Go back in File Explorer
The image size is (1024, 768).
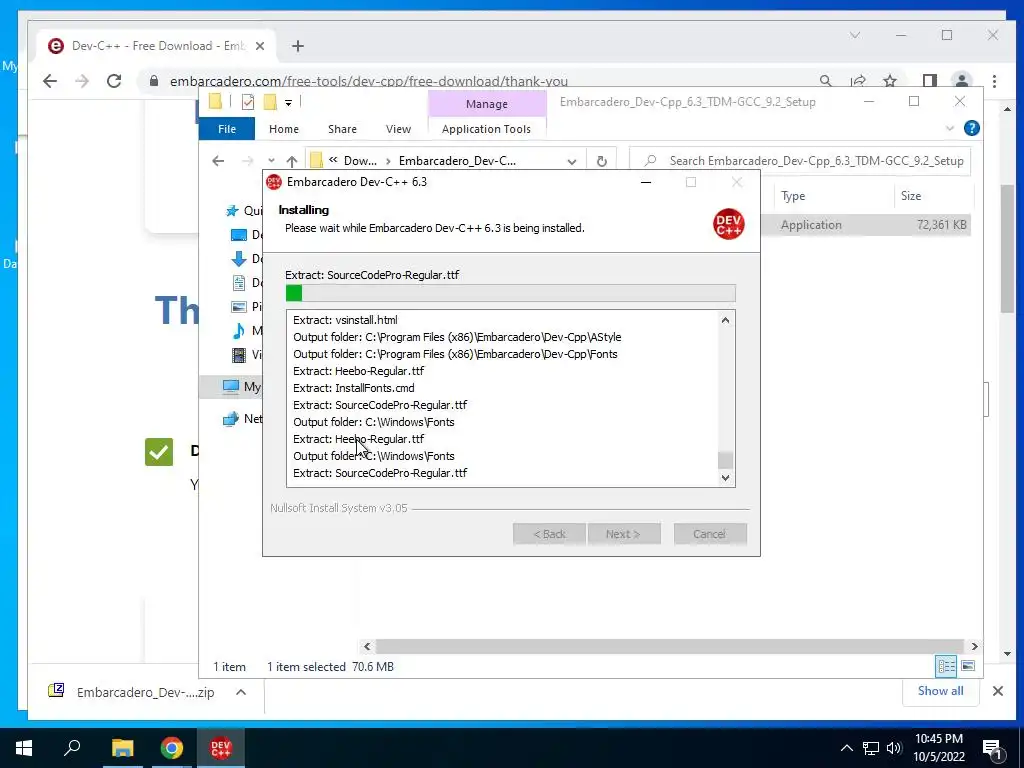point(218,161)
